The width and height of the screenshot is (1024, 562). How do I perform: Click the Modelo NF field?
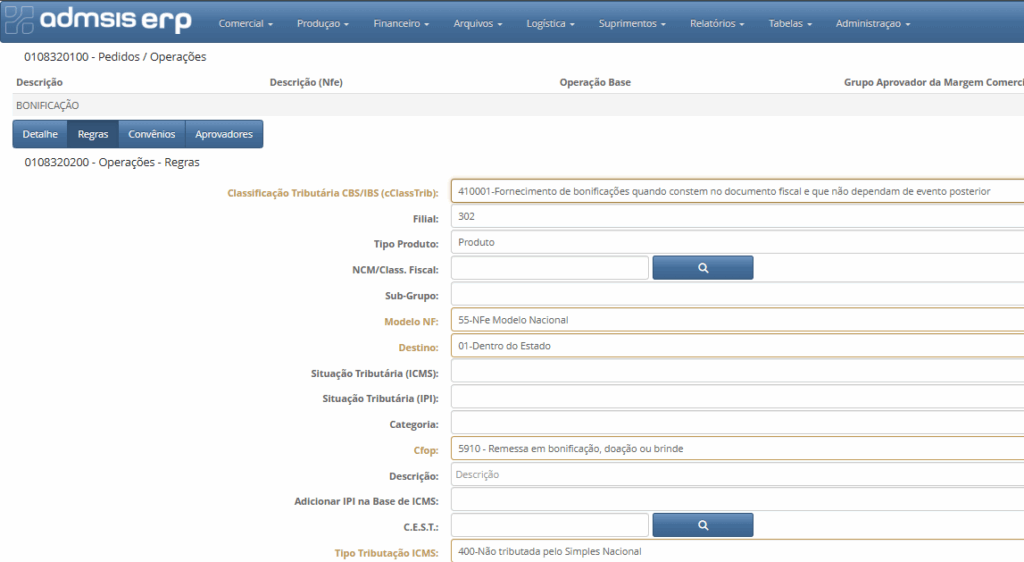737,320
